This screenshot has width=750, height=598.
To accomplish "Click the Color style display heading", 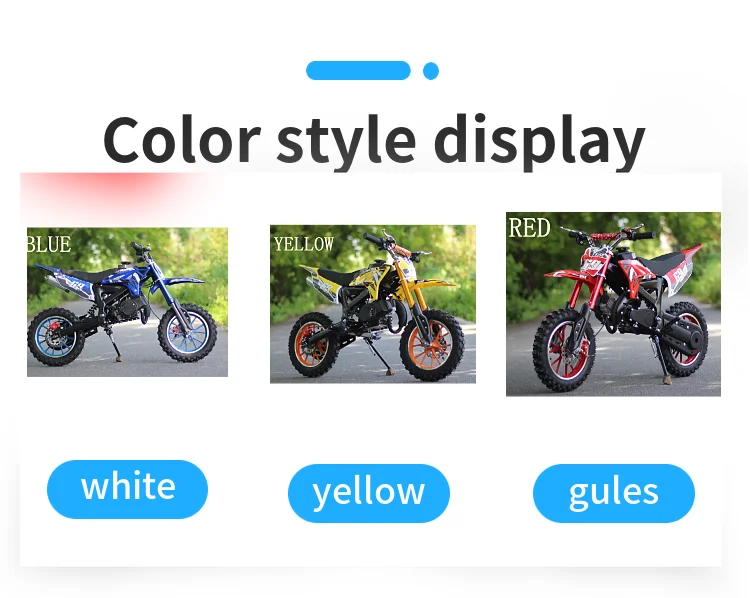I will click(x=374, y=140).
